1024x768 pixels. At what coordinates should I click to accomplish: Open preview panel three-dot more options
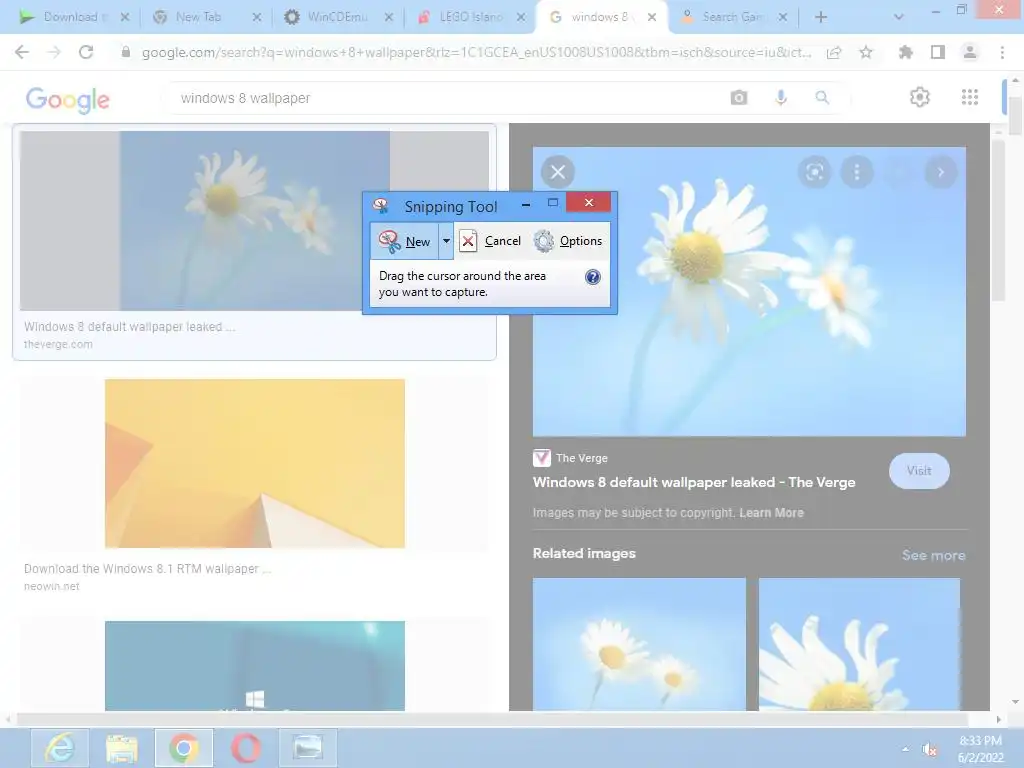(x=857, y=172)
